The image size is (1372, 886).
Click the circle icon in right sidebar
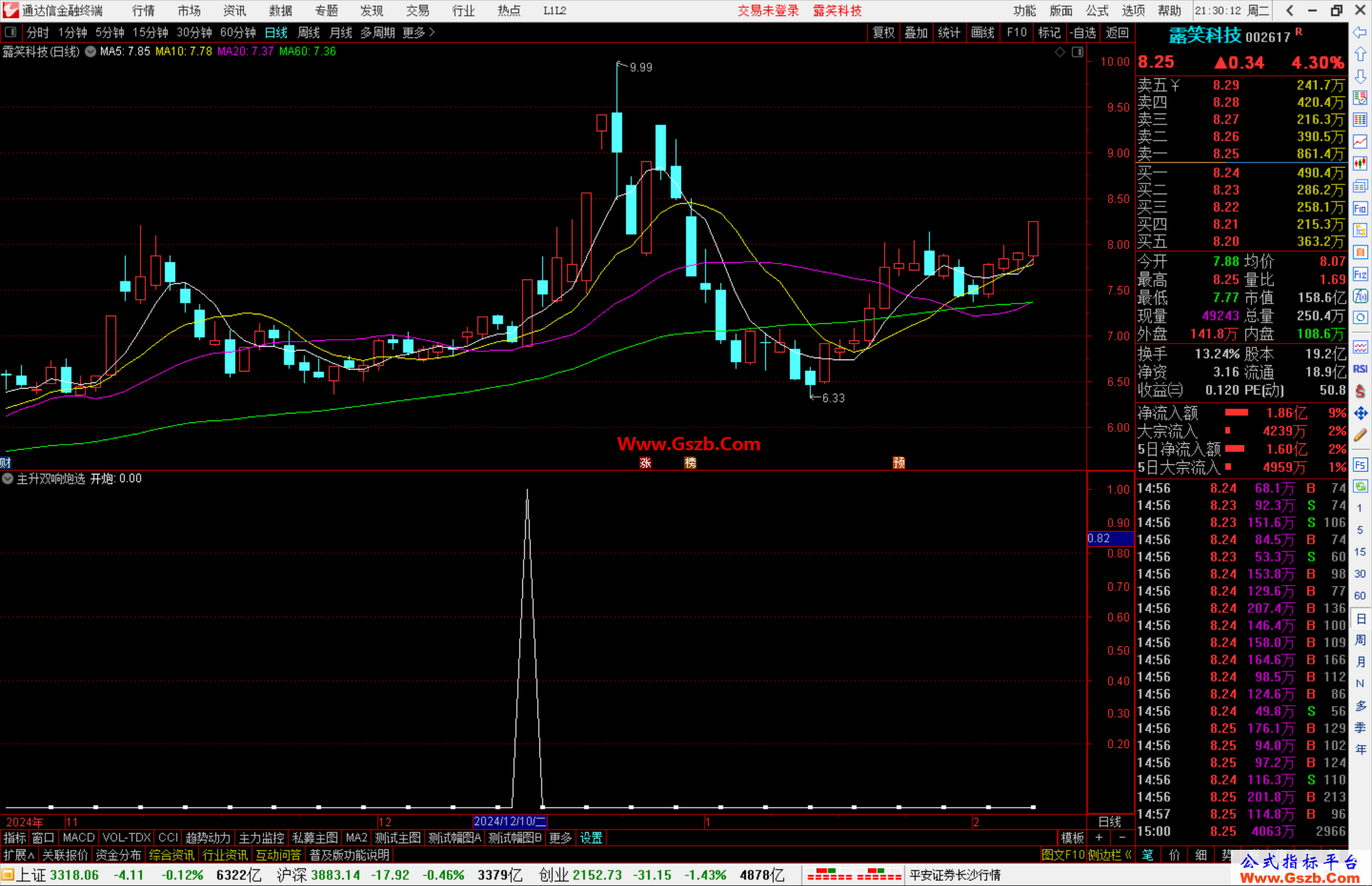pyautogui.click(x=1360, y=318)
